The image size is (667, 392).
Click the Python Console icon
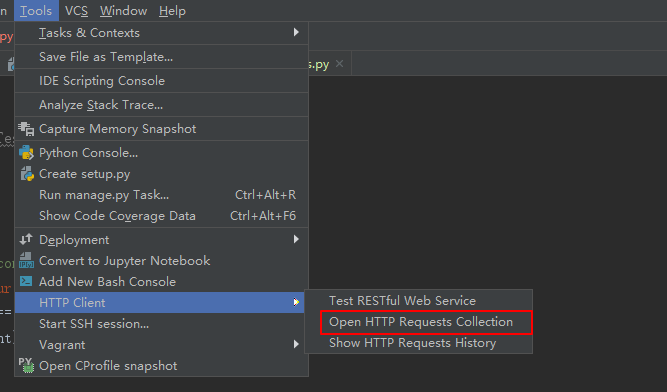[26, 153]
